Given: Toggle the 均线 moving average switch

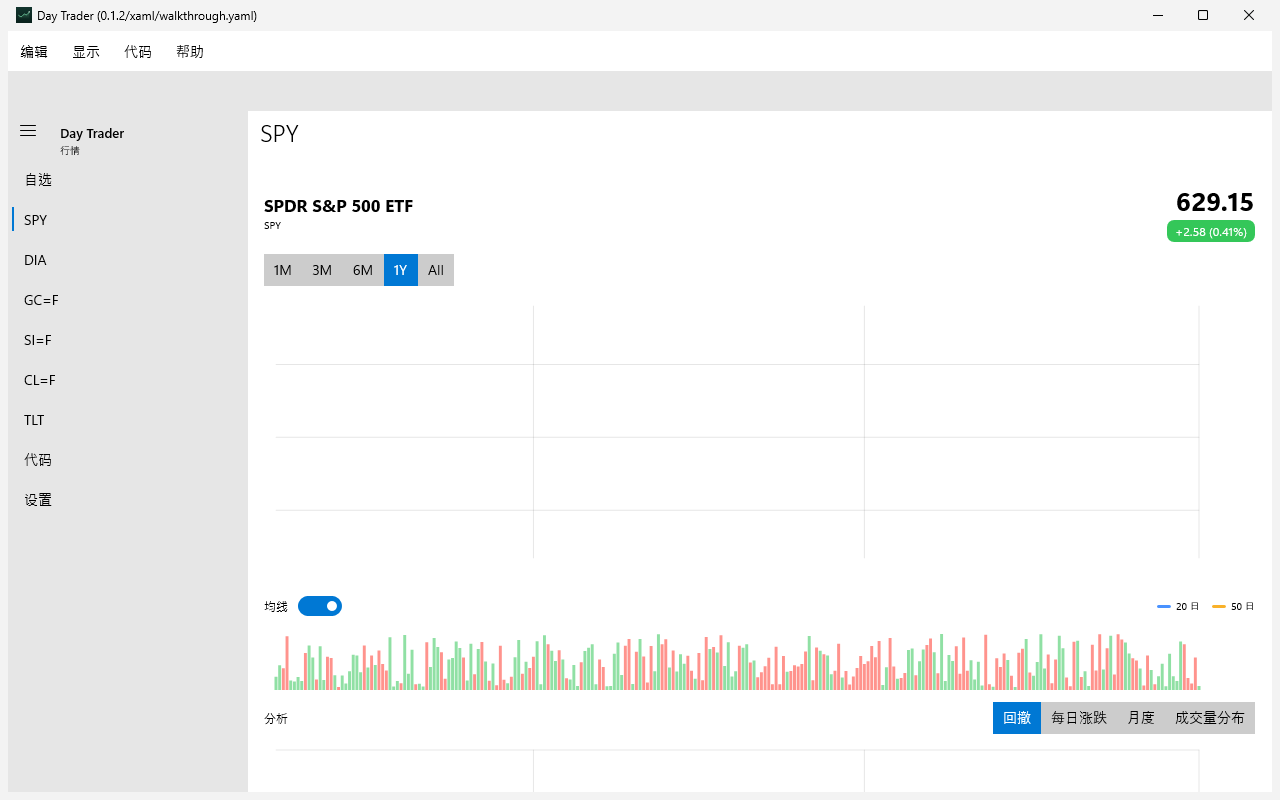Looking at the screenshot, I should click(x=320, y=606).
